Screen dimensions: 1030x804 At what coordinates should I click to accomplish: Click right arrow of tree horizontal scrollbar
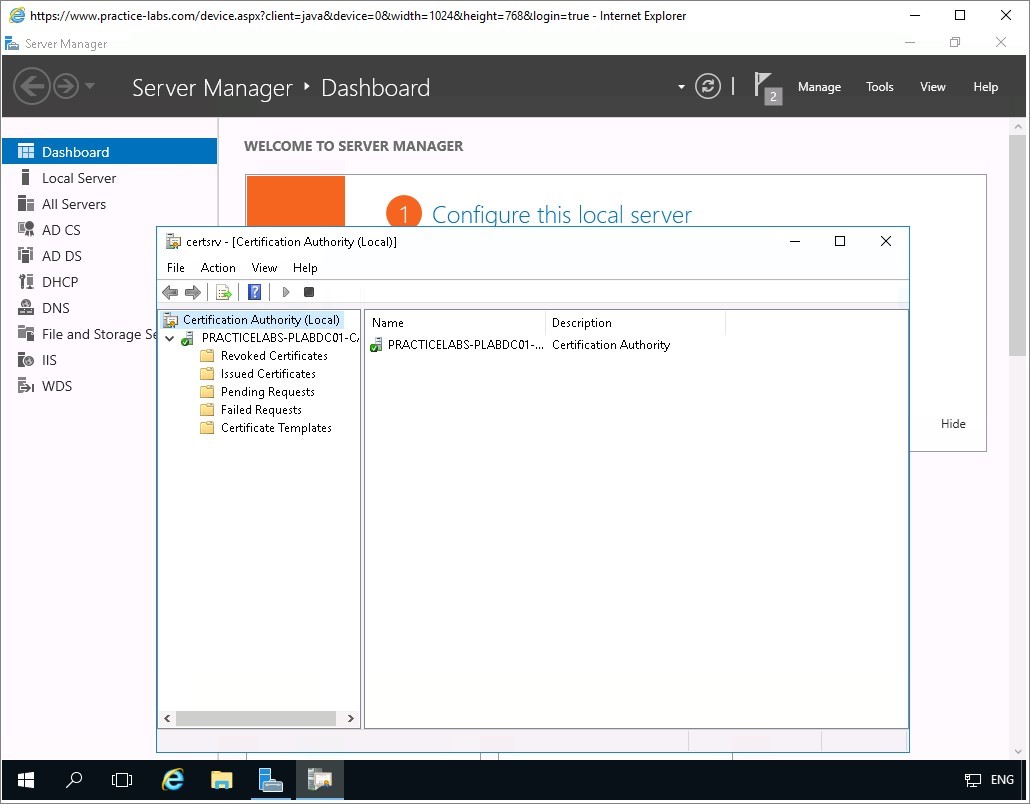(x=351, y=719)
